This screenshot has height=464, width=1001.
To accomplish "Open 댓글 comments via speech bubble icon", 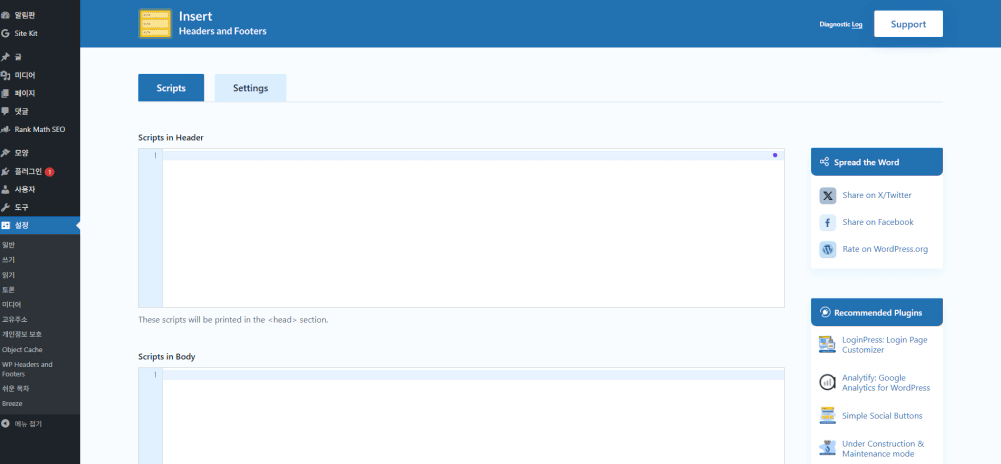I will pos(5,111).
